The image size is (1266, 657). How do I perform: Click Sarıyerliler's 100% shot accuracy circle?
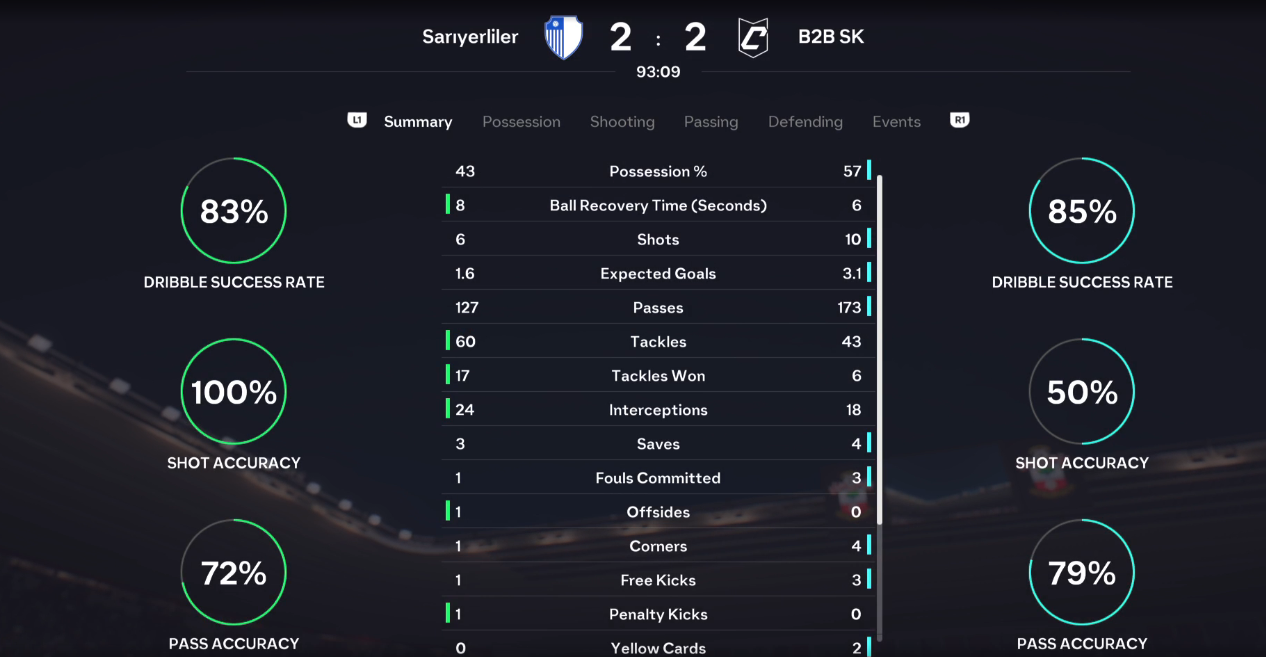tap(234, 392)
